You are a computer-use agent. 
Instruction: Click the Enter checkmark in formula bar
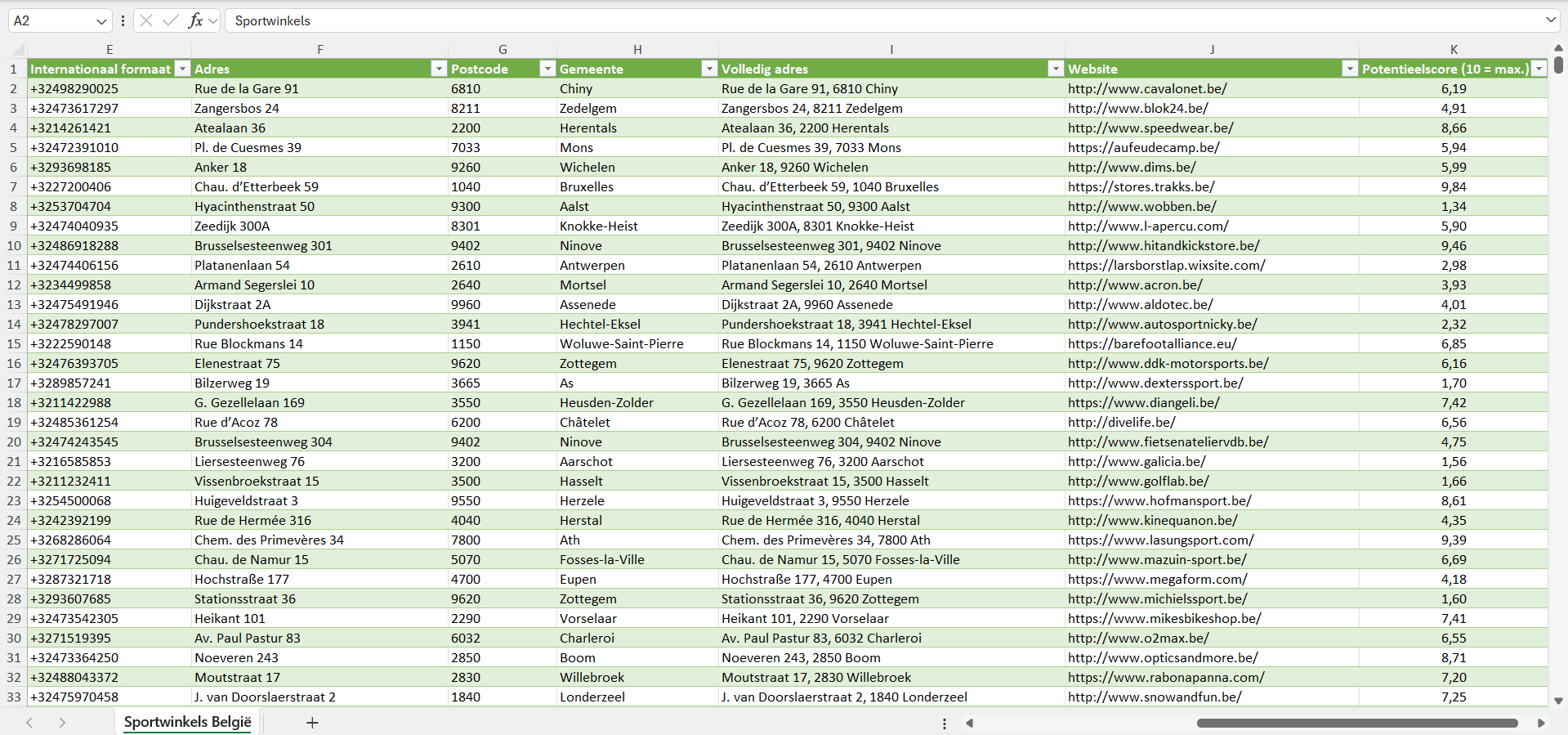171,20
